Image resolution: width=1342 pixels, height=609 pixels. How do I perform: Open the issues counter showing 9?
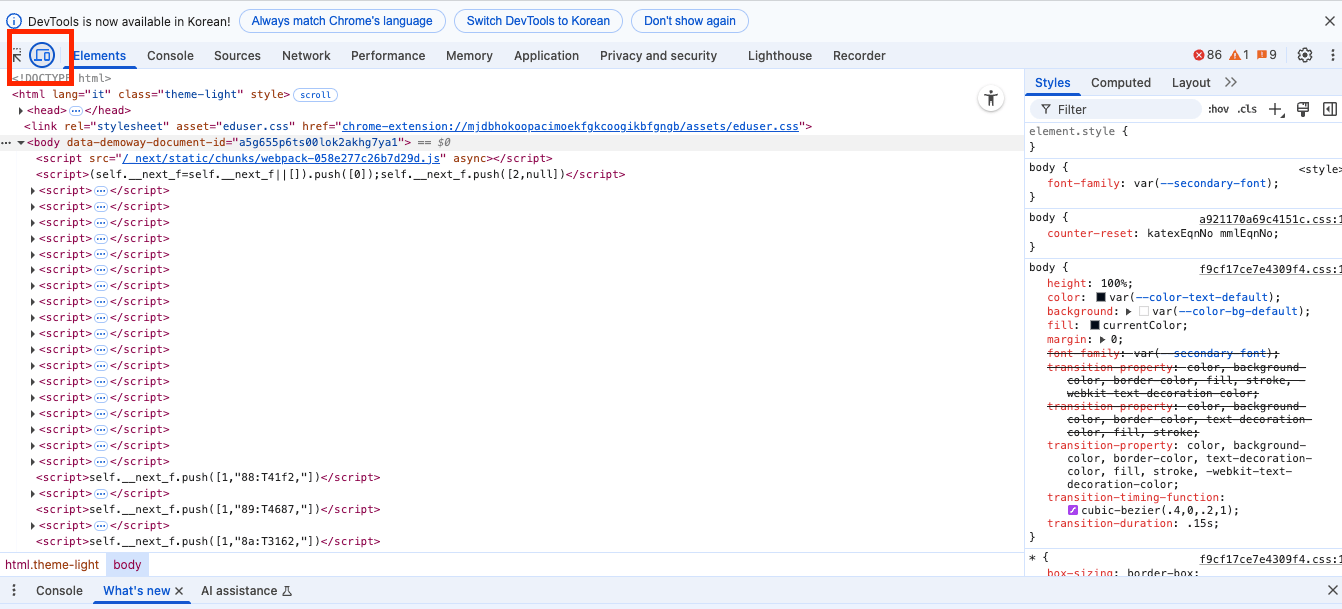tap(1266, 55)
